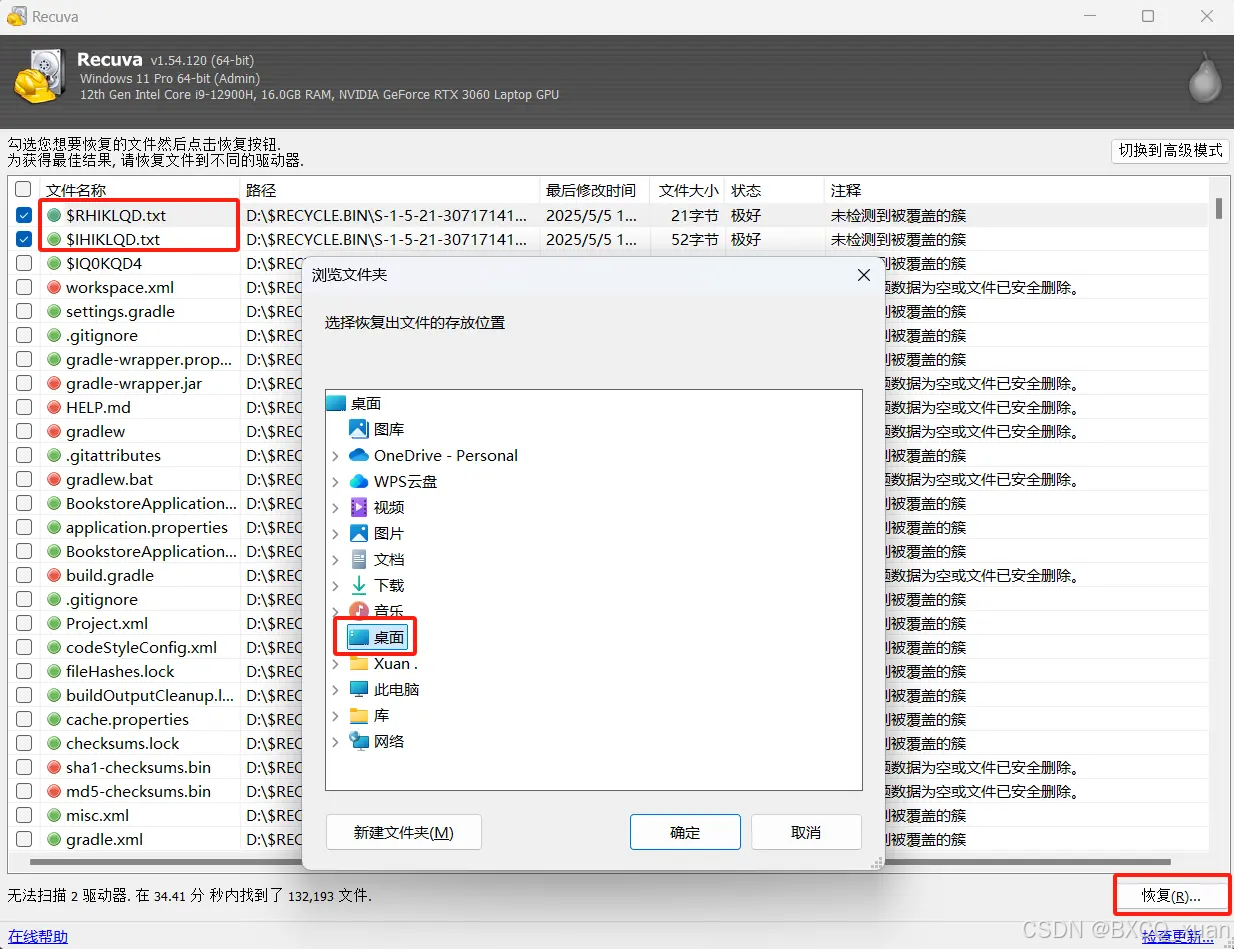
Task: Click the Piriform pear icon in header
Action: click(1204, 77)
